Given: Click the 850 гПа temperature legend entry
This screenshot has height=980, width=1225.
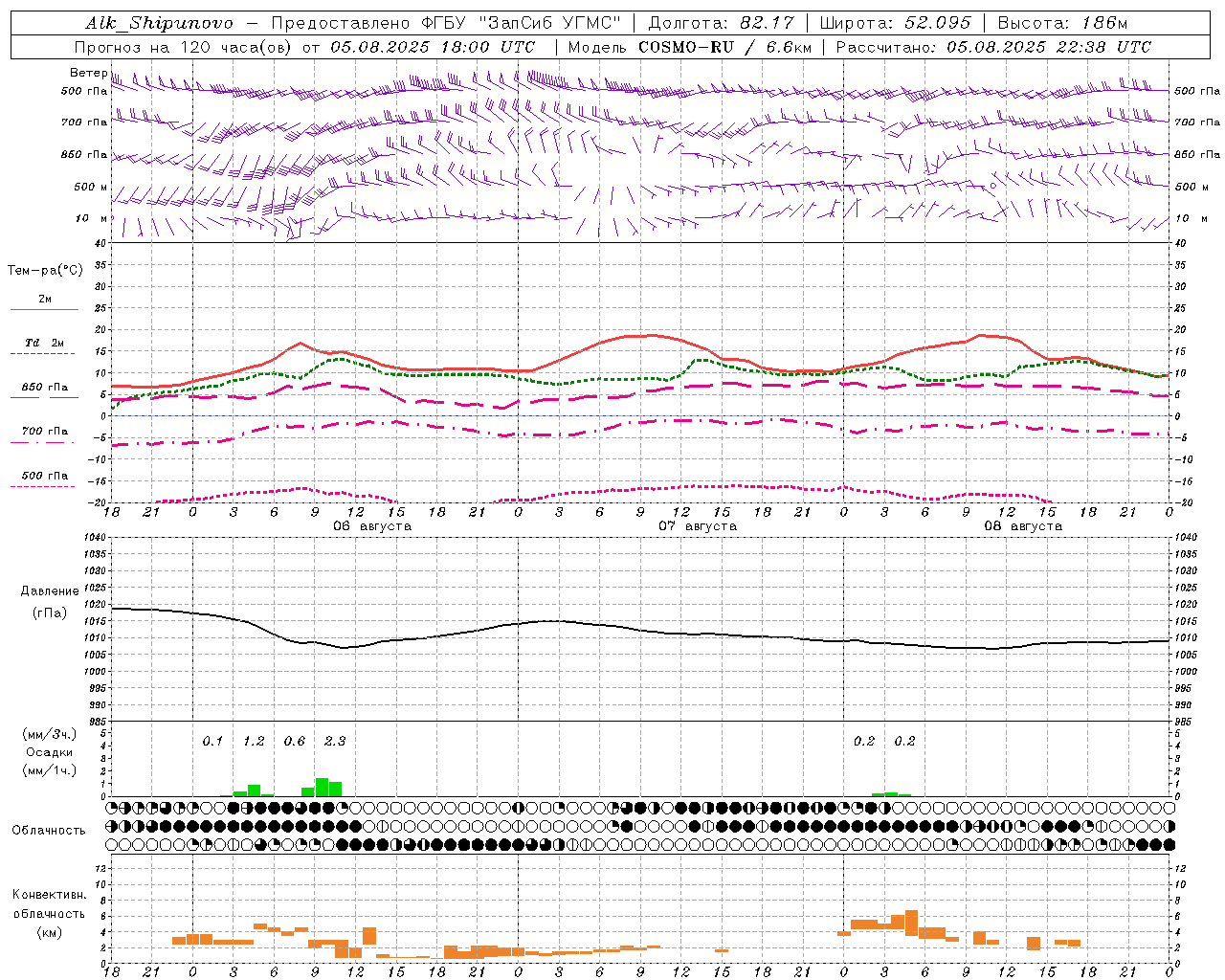Looking at the screenshot, I should point(45,388).
